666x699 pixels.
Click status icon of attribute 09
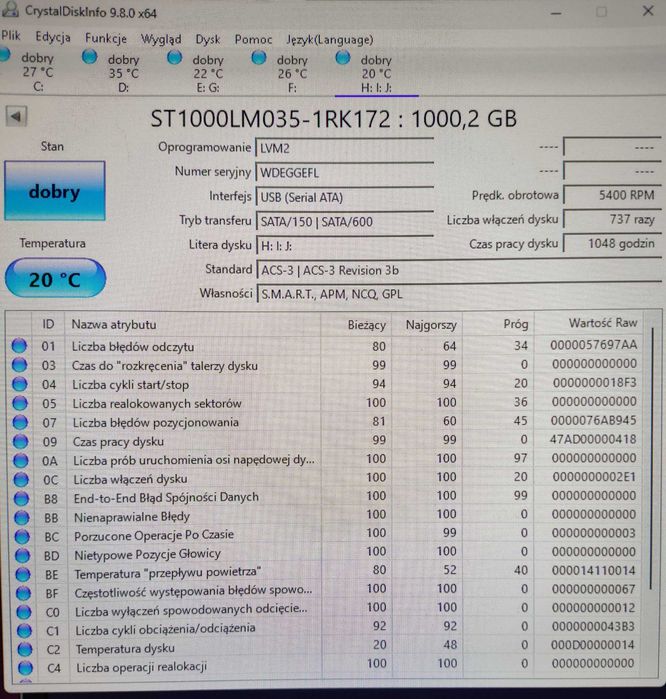pyautogui.click(x=21, y=441)
